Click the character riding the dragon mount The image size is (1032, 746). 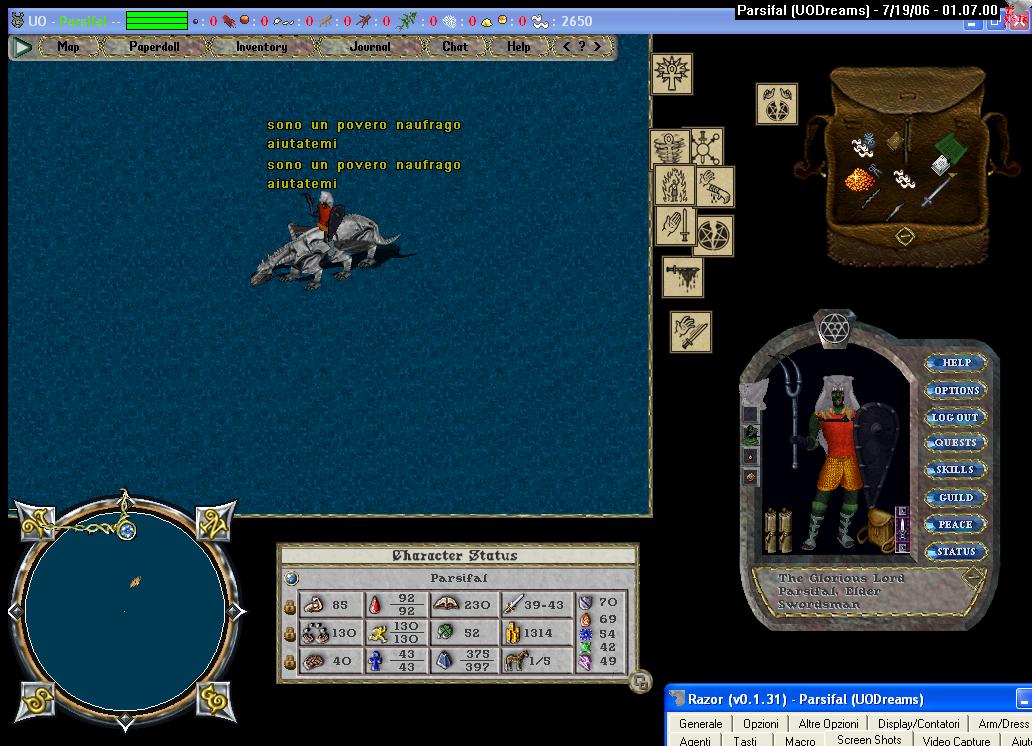click(x=325, y=217)
